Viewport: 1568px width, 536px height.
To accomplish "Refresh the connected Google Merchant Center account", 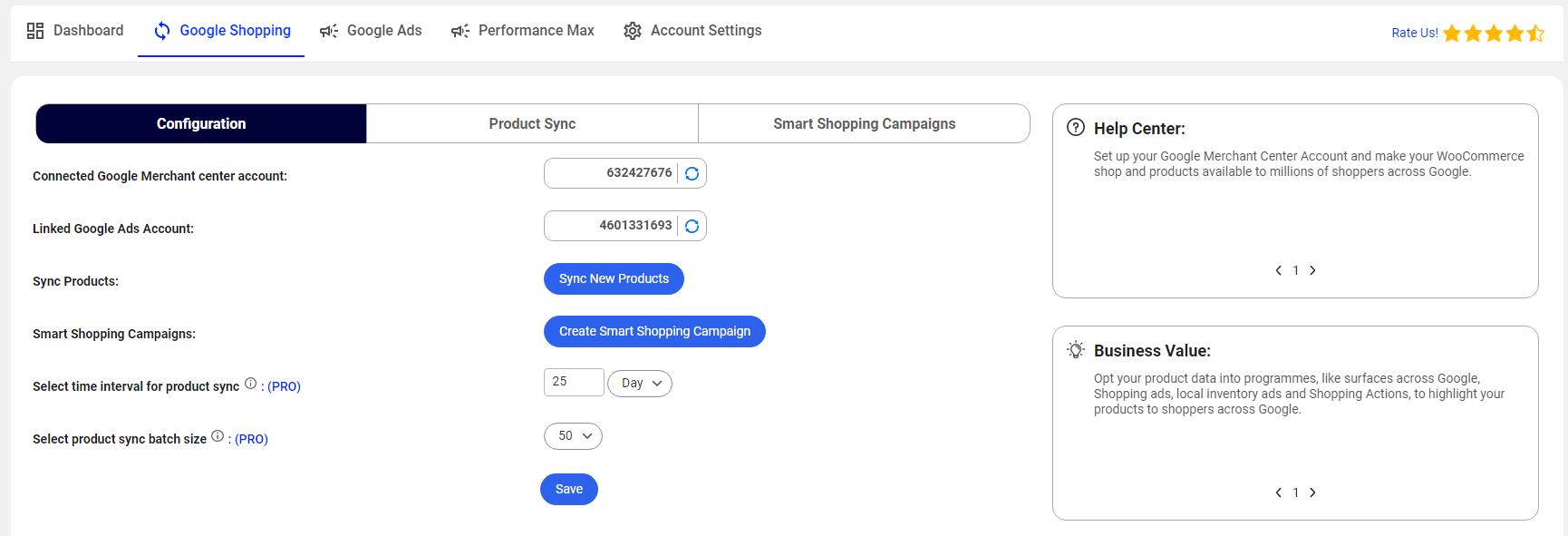I will [692, 173].
